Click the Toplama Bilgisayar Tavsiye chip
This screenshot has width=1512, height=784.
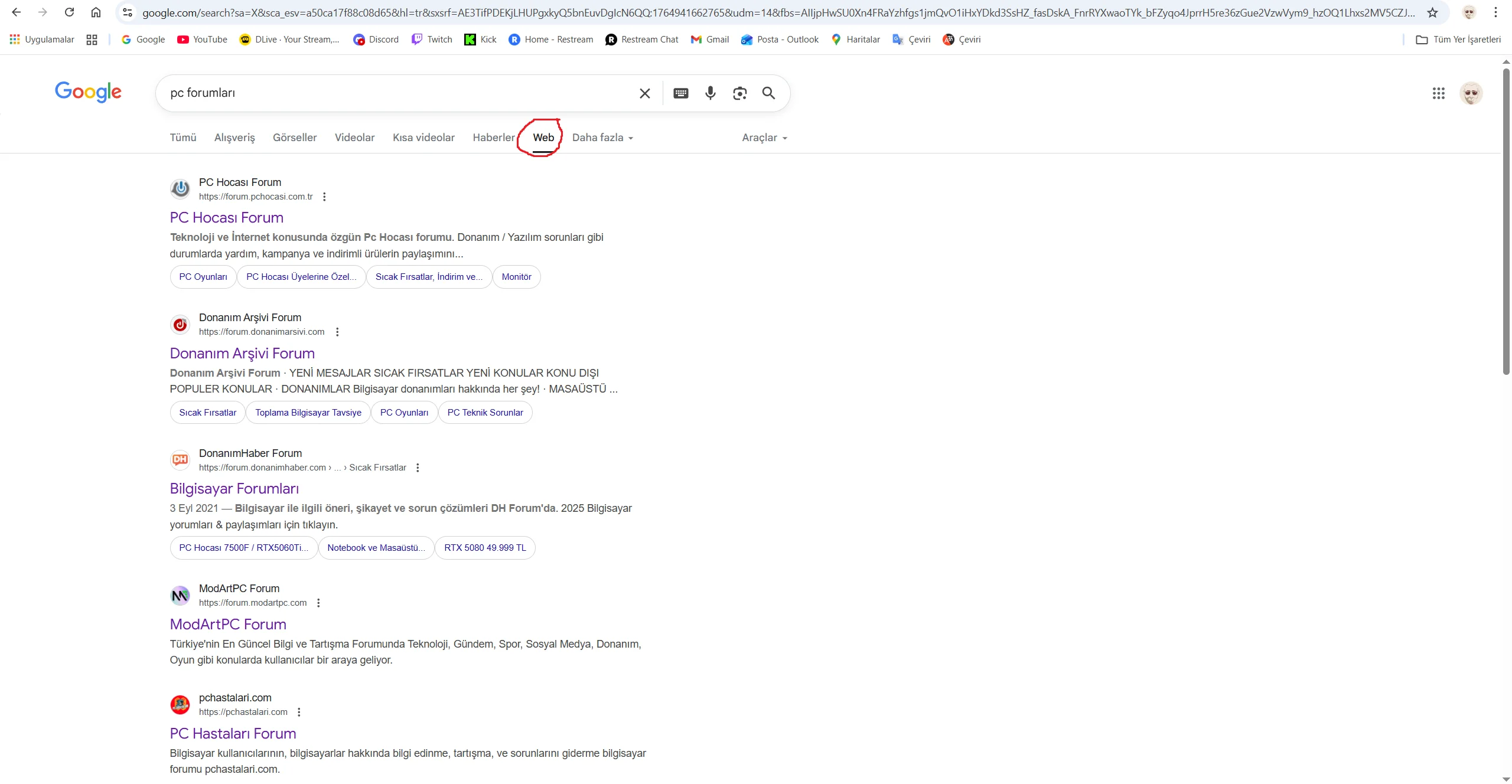point(308,413)
